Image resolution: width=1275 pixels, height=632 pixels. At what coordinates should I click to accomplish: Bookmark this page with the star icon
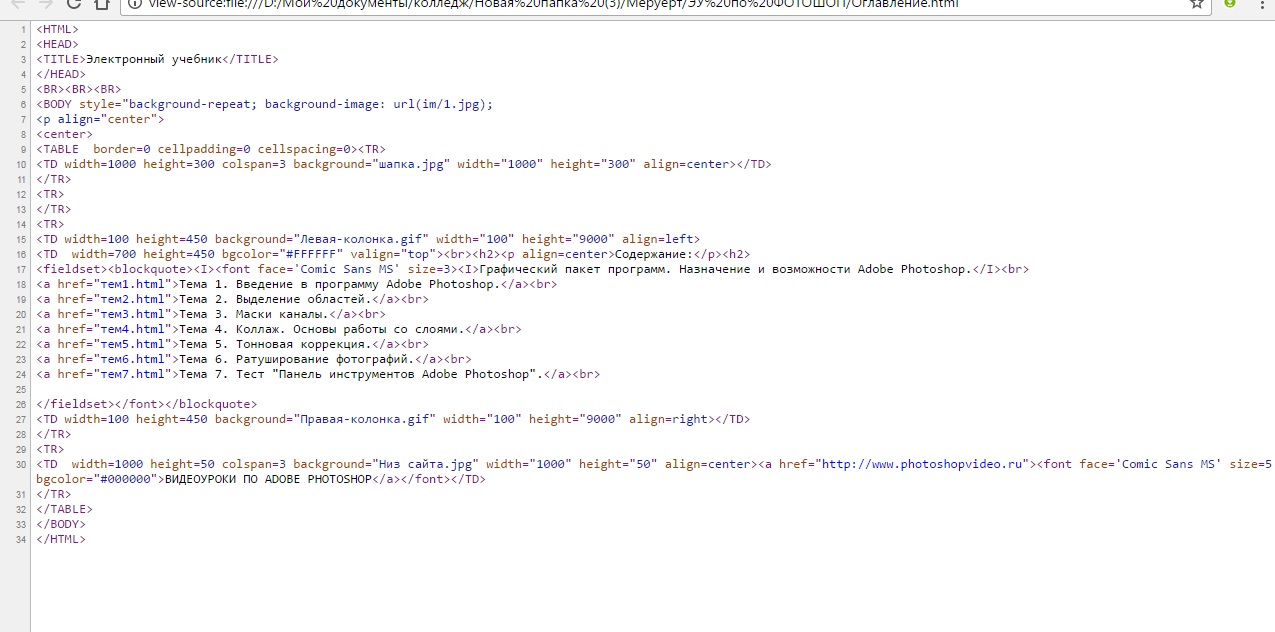point(1197,4)
